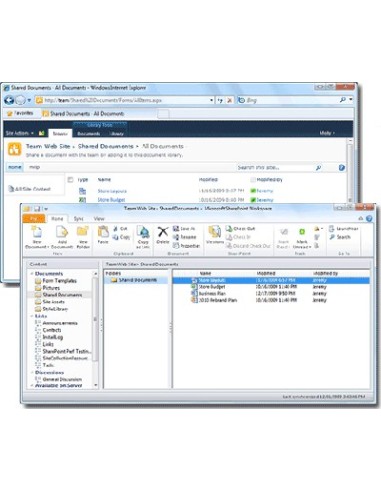Select the Browse tab in SharePoint ribbon
The width and height of the screenshot is (381, 492).
pyautogui.click(x=60, y=133)
